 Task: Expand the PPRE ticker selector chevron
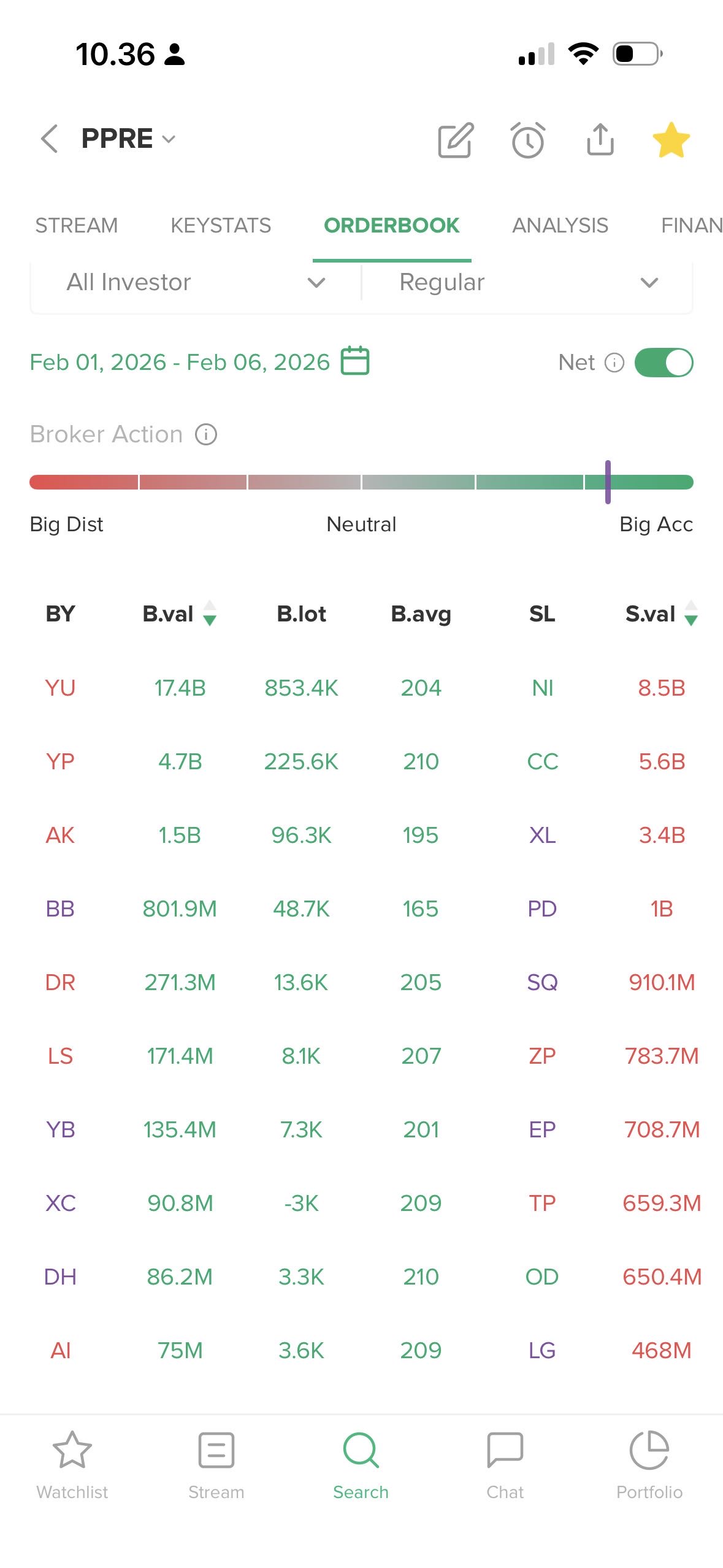coord(169,139)
